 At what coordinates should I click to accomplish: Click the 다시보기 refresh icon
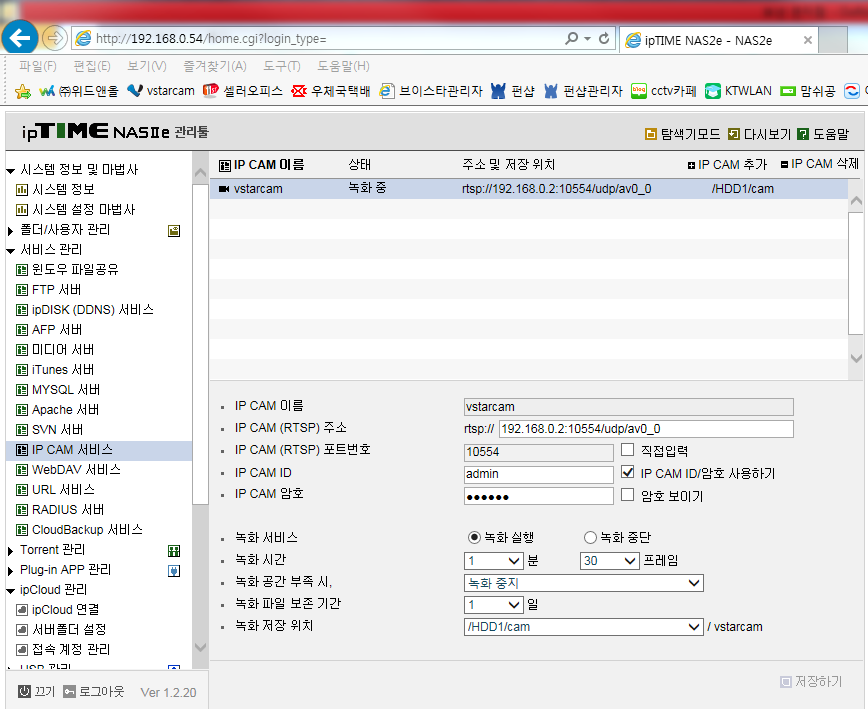(734, 134)
